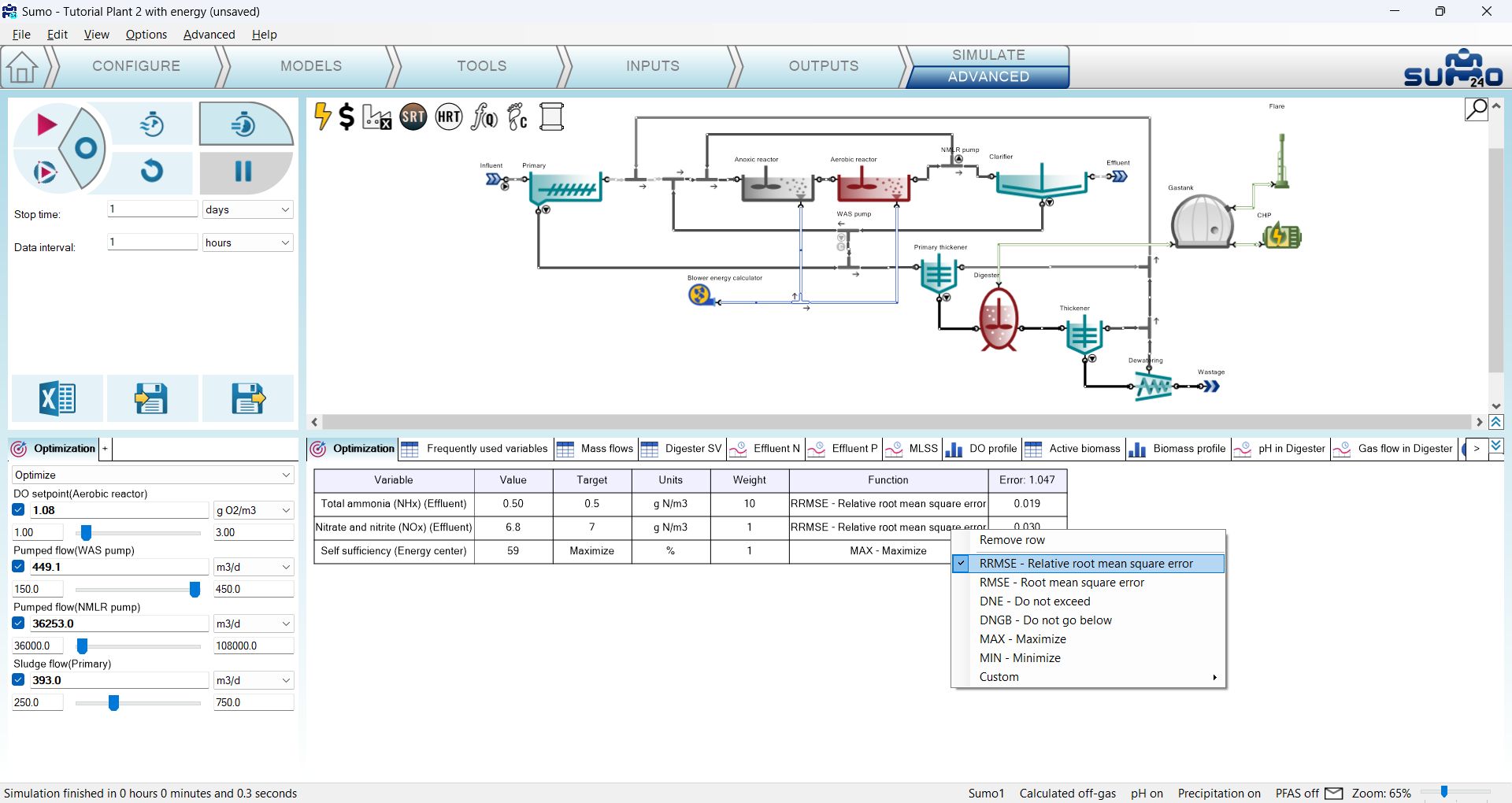Open the f(Q) flow function tool
Image resolution: width=1512 pixels, height=803 pixels.
(484, 117)
